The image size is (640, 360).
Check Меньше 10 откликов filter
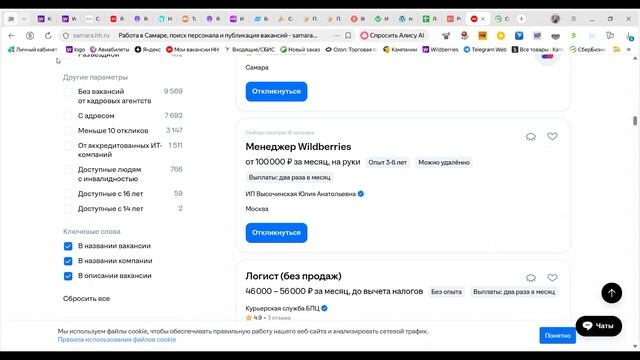click(68, 131)
